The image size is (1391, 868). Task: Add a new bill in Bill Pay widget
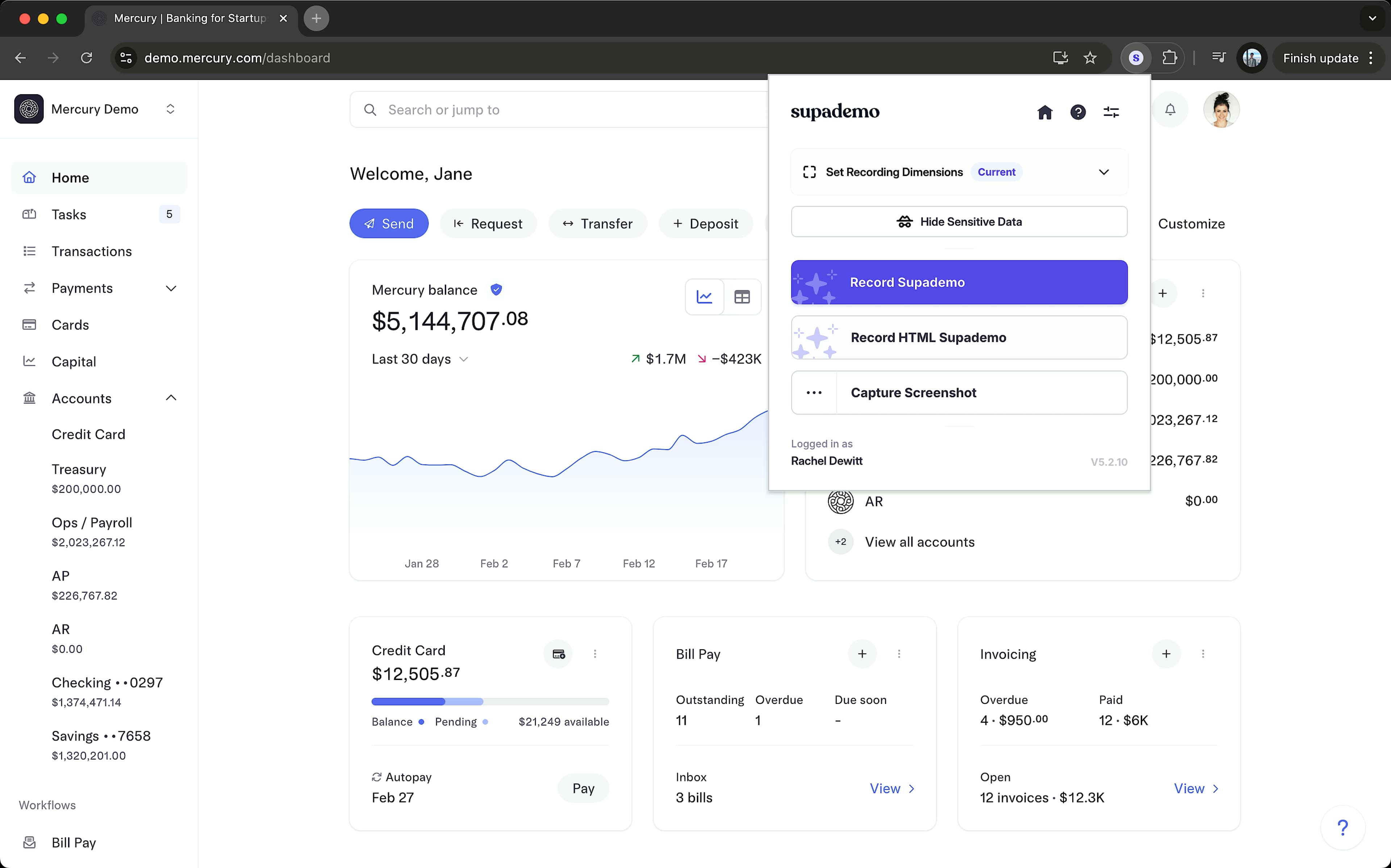(862, 654)
